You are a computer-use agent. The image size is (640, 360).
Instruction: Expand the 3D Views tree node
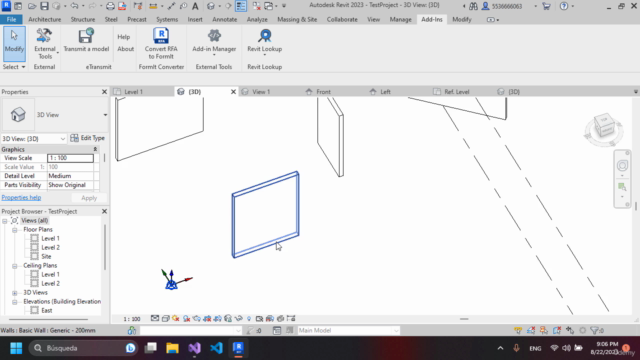coord(15,293)
